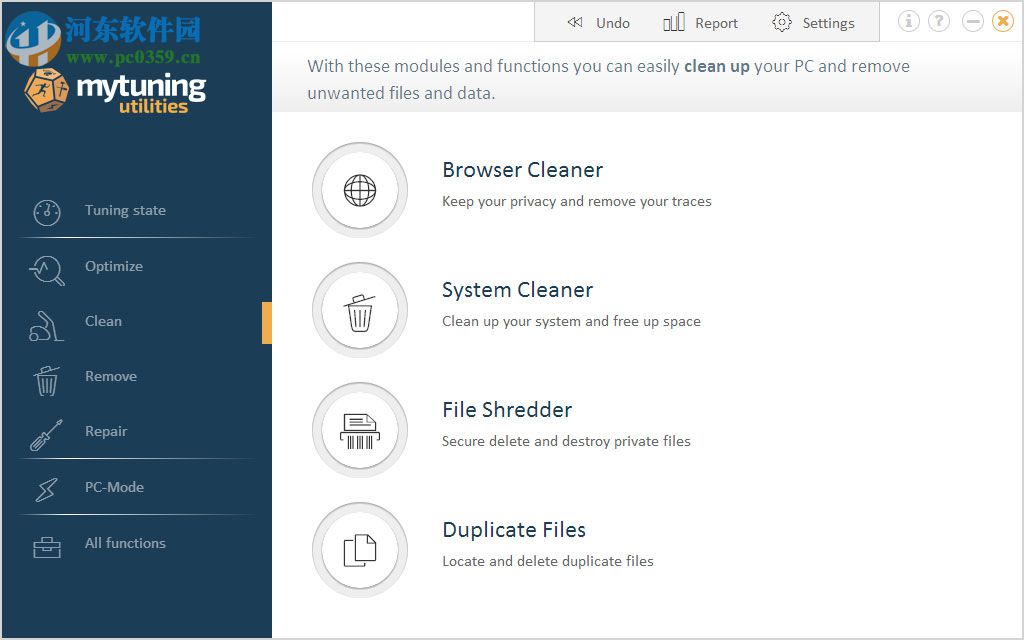The image size is (1024, 640).
Task: Click the Repair screwdriver icon
Action: point(46,435)
